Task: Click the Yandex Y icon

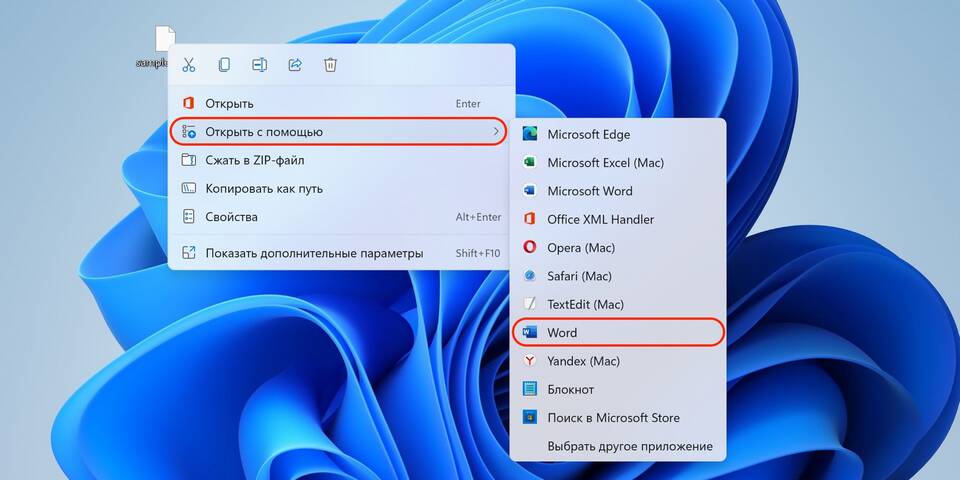Action: (530, 361)
